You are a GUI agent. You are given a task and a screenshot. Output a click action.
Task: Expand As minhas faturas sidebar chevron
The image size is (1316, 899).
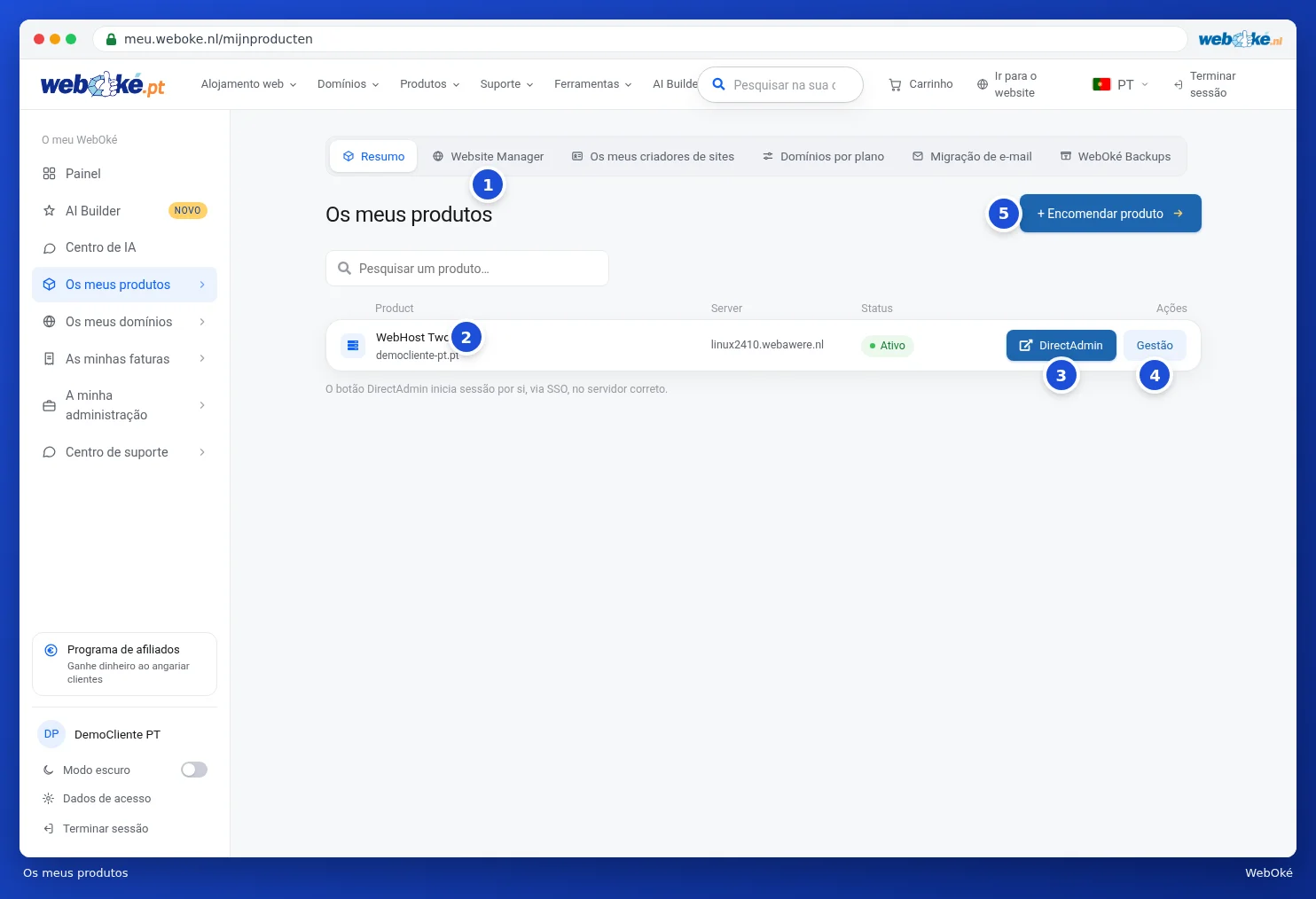point(202,359)
